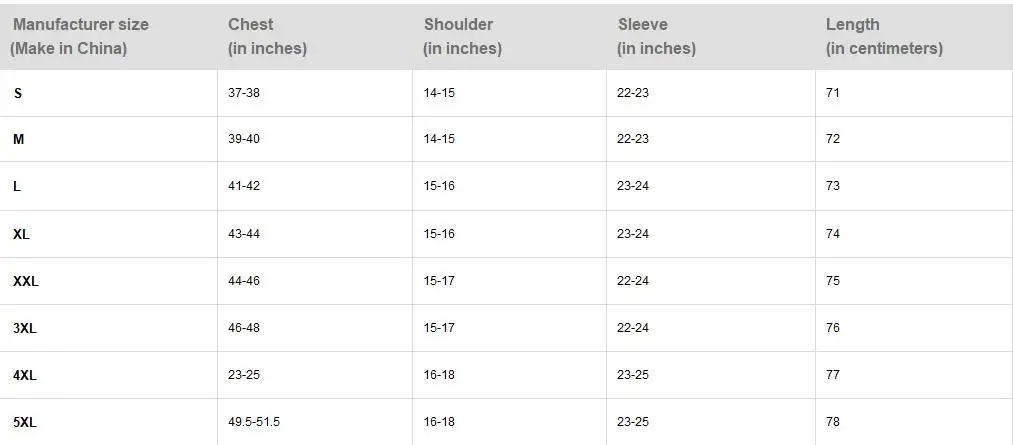This screenshot has height=445, width=1013.
Task: Select chest value 43-44 for XL
Action: [244, 233]
